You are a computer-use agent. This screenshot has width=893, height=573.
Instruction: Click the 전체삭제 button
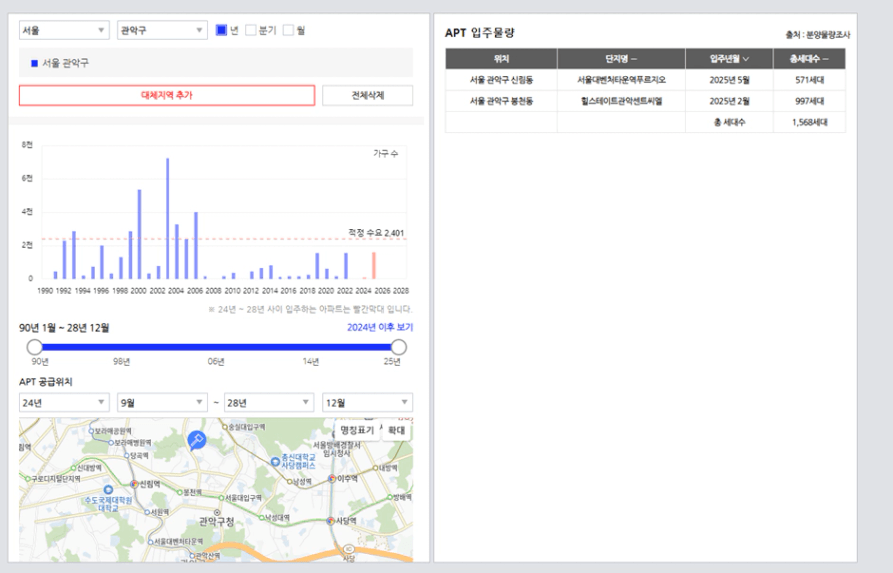click(x=367, y=96)
